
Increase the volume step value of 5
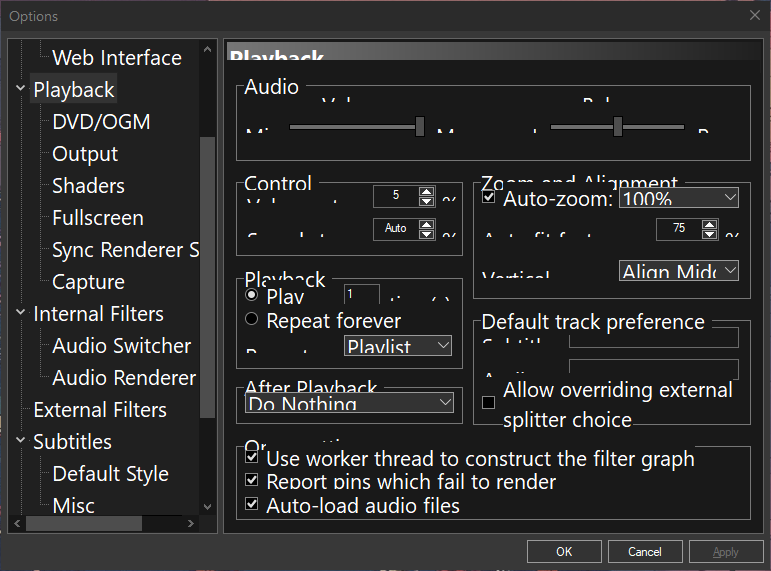tap(426, 191)
